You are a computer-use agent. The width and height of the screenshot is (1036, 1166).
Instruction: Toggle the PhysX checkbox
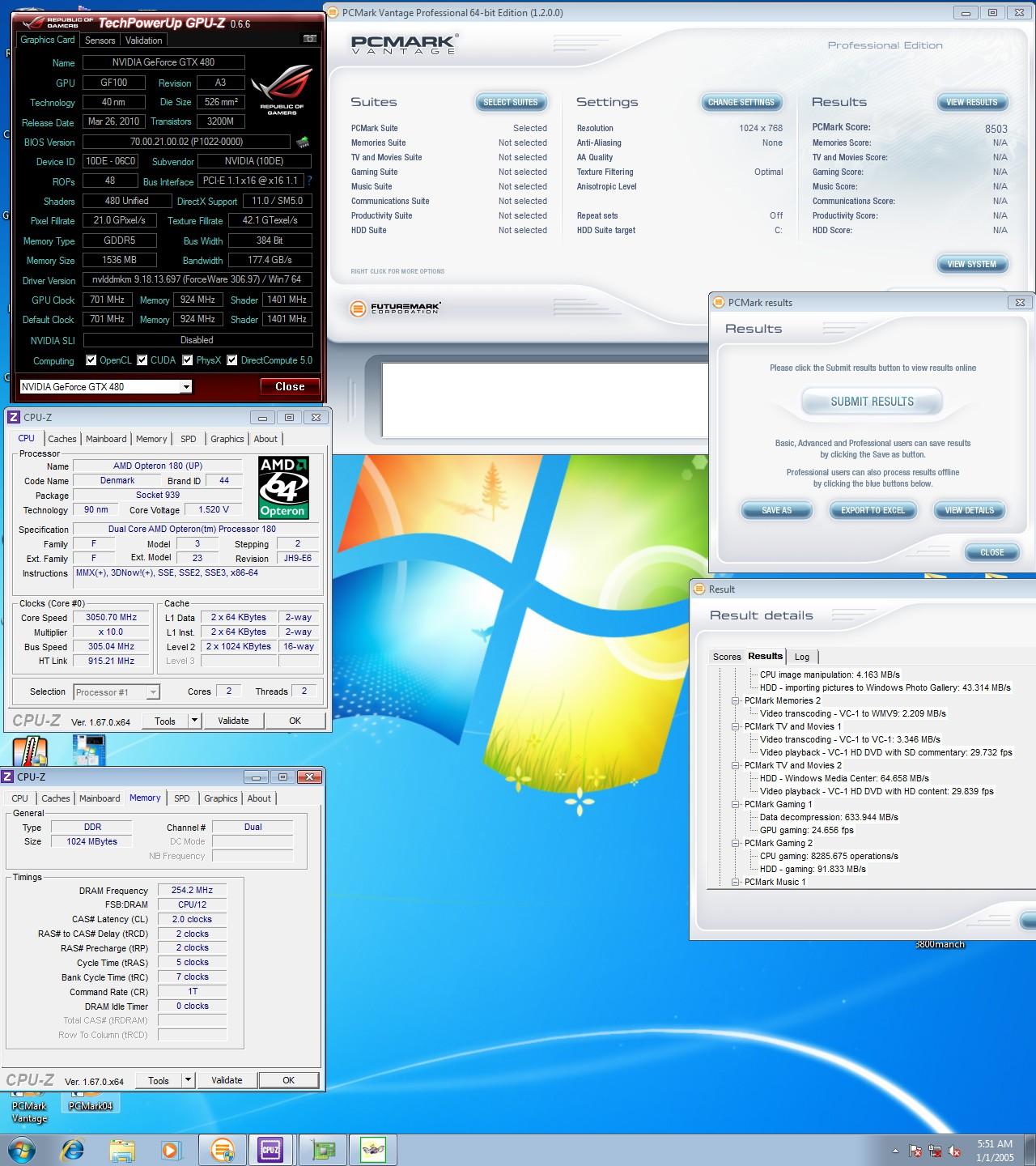pyautogui.click(x=188, y=360)
